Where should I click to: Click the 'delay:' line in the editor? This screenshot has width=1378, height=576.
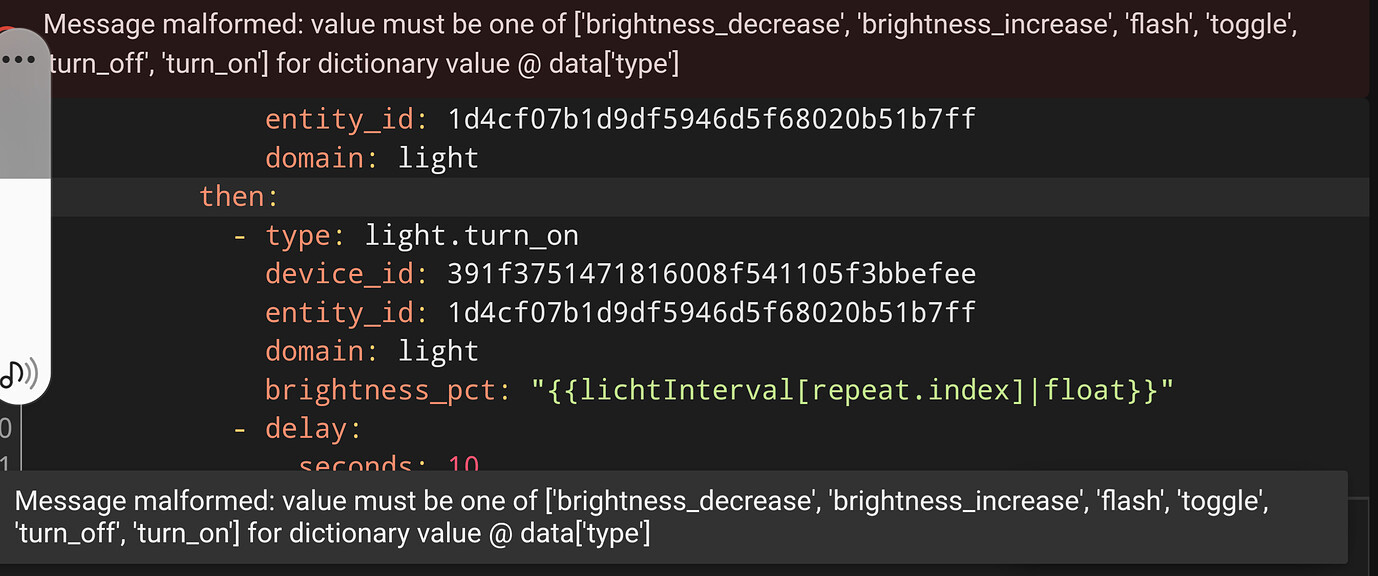pos(310,428)
